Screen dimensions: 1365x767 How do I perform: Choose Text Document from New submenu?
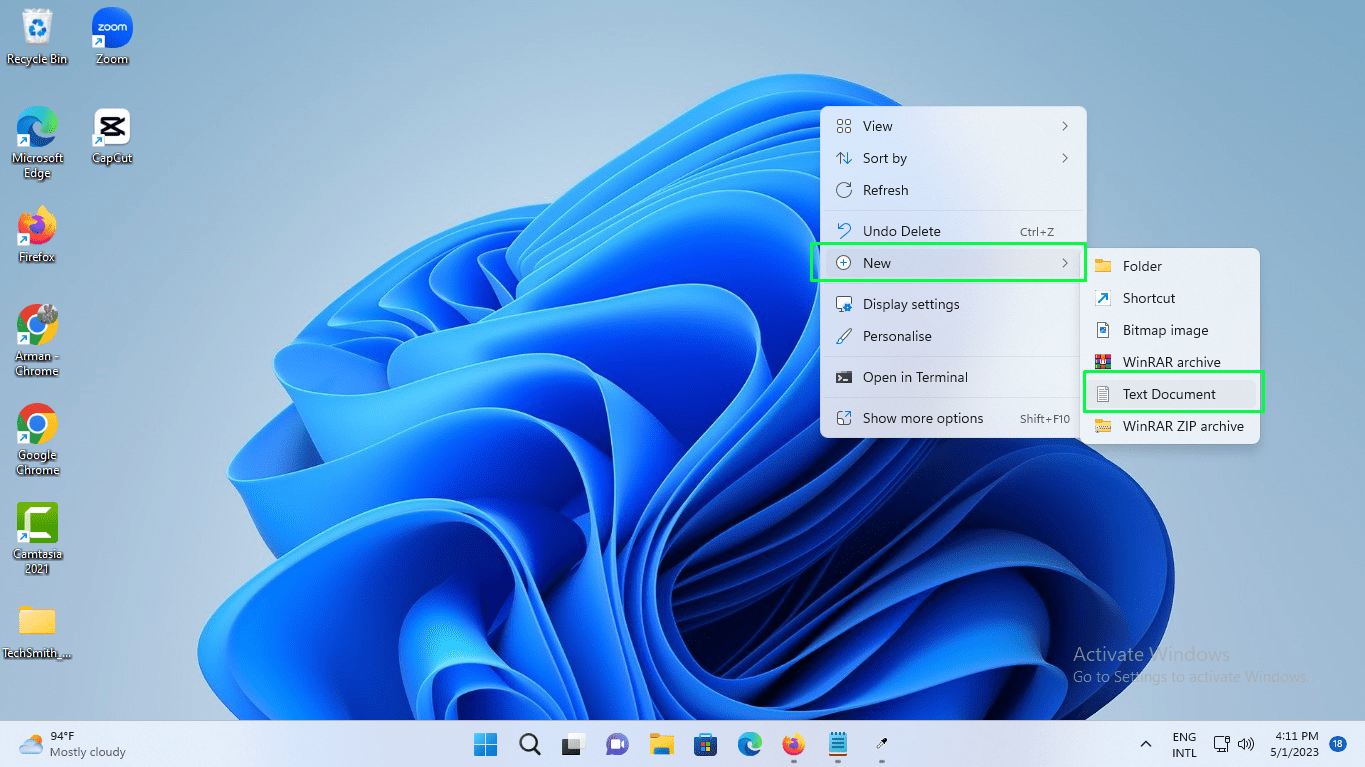click(x=1169, y=394)
